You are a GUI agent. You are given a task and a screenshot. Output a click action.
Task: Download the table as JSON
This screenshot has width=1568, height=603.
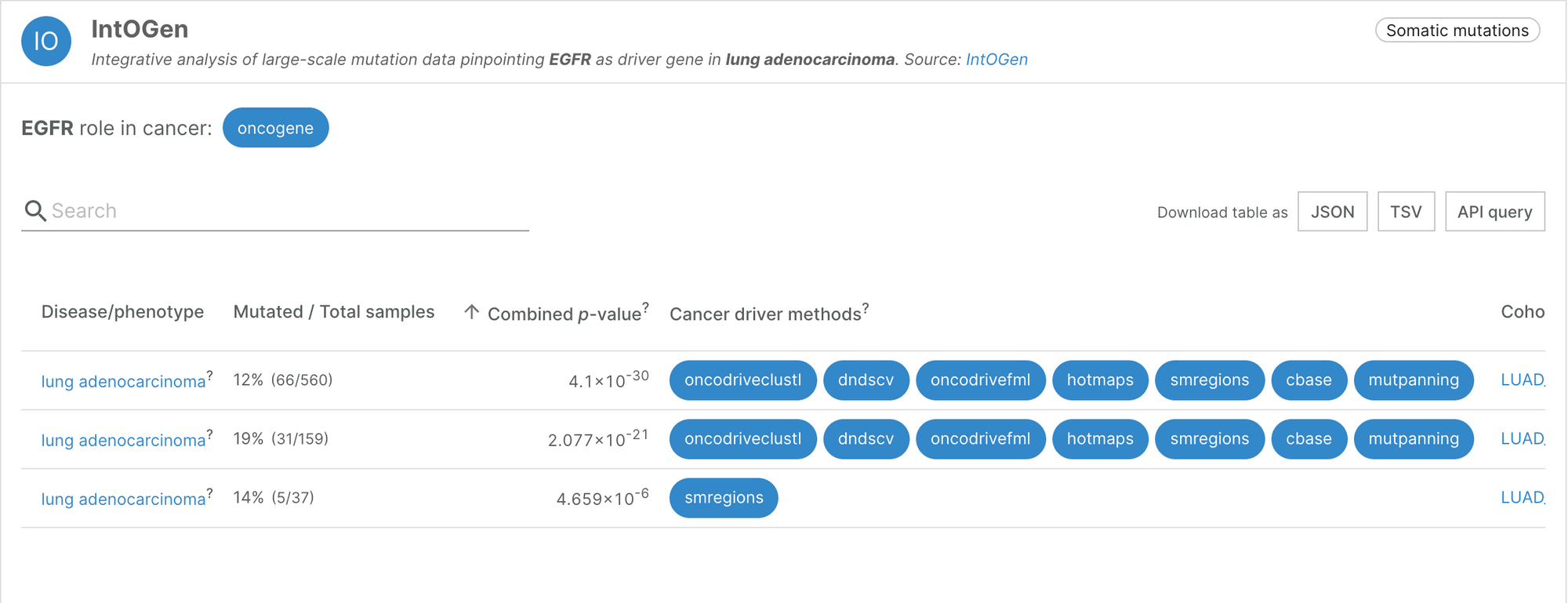tap(1332, 212)
